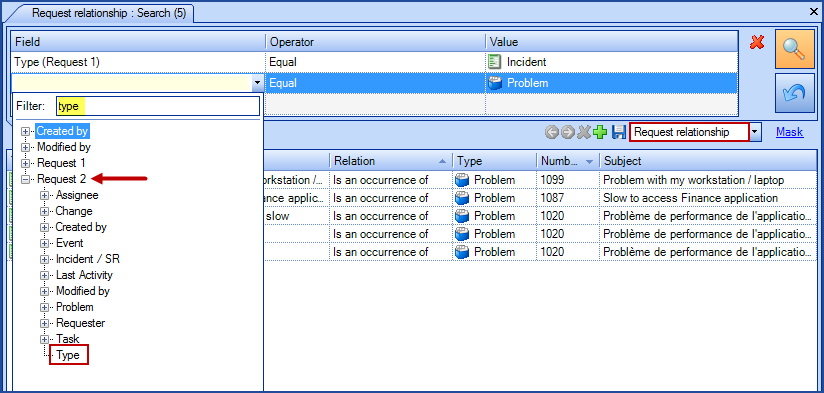The height and width of the screenshot is (393, 824).
Task: Click the Incident value cell
Action: (612, 62)
